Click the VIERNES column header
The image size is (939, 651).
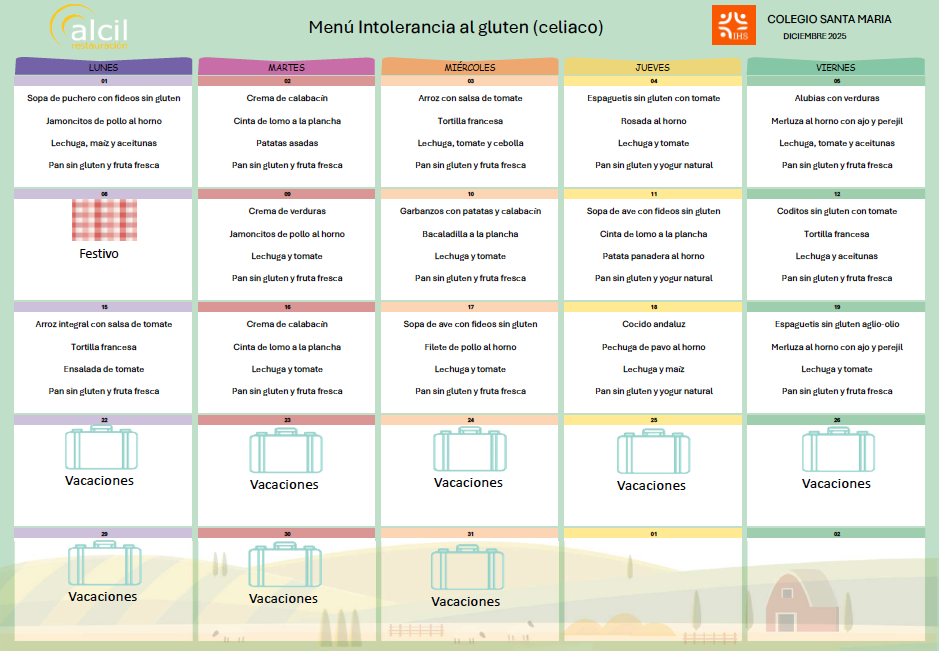tap(836, 67)
